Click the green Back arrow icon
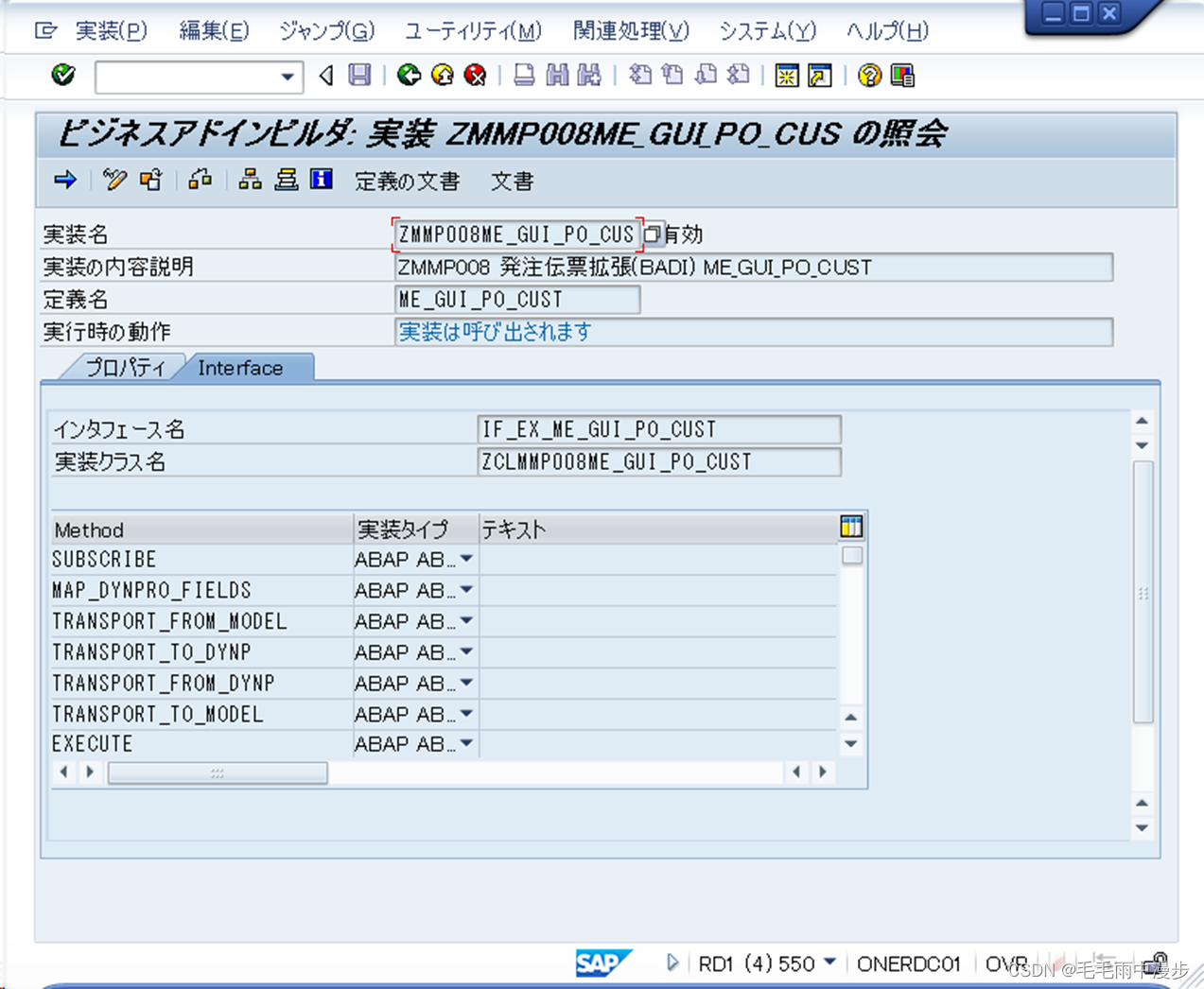This screenshot has height=989, width=1204. [x=409, y=75]
